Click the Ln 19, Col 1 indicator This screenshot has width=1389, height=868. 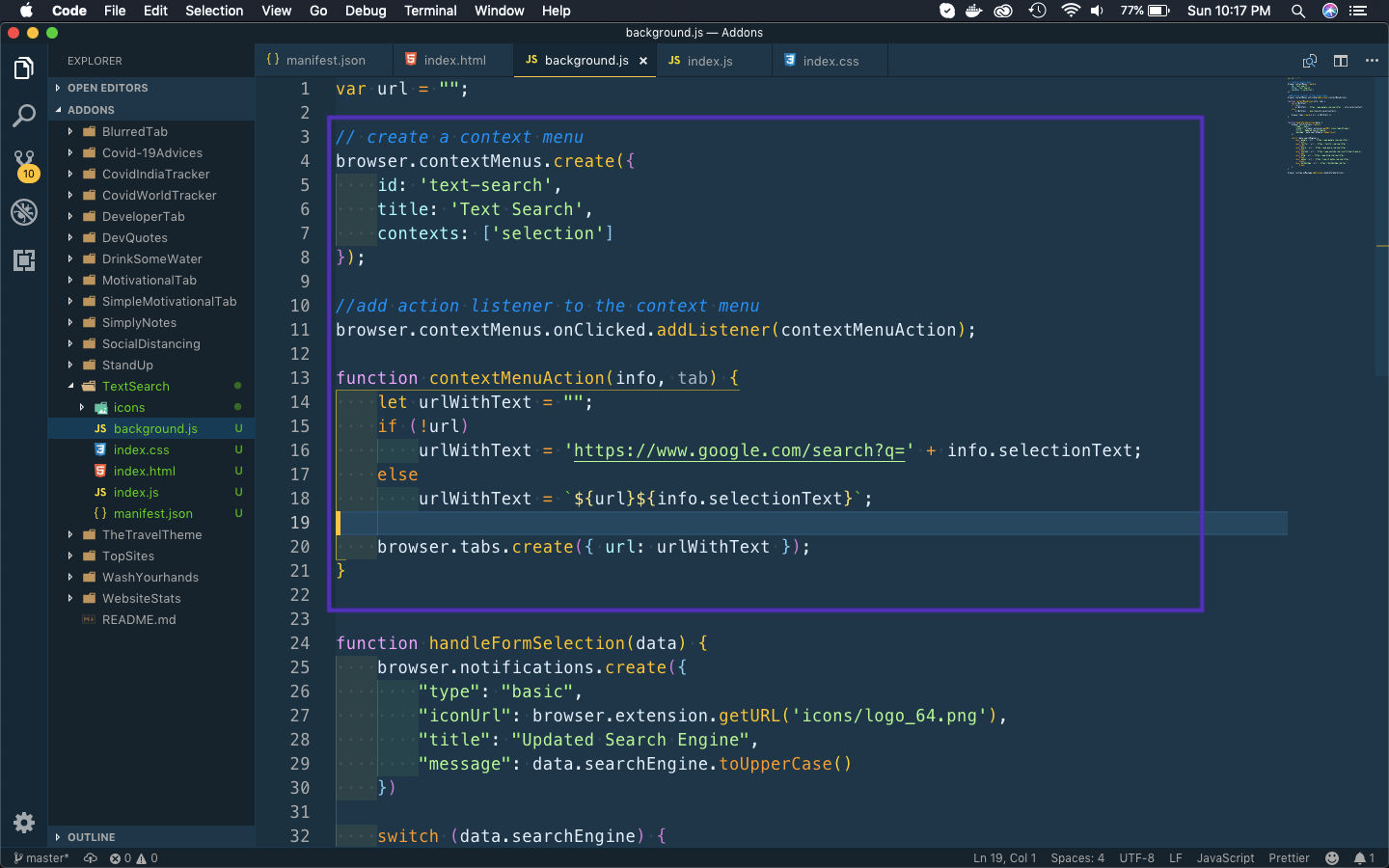[1004, 858]
